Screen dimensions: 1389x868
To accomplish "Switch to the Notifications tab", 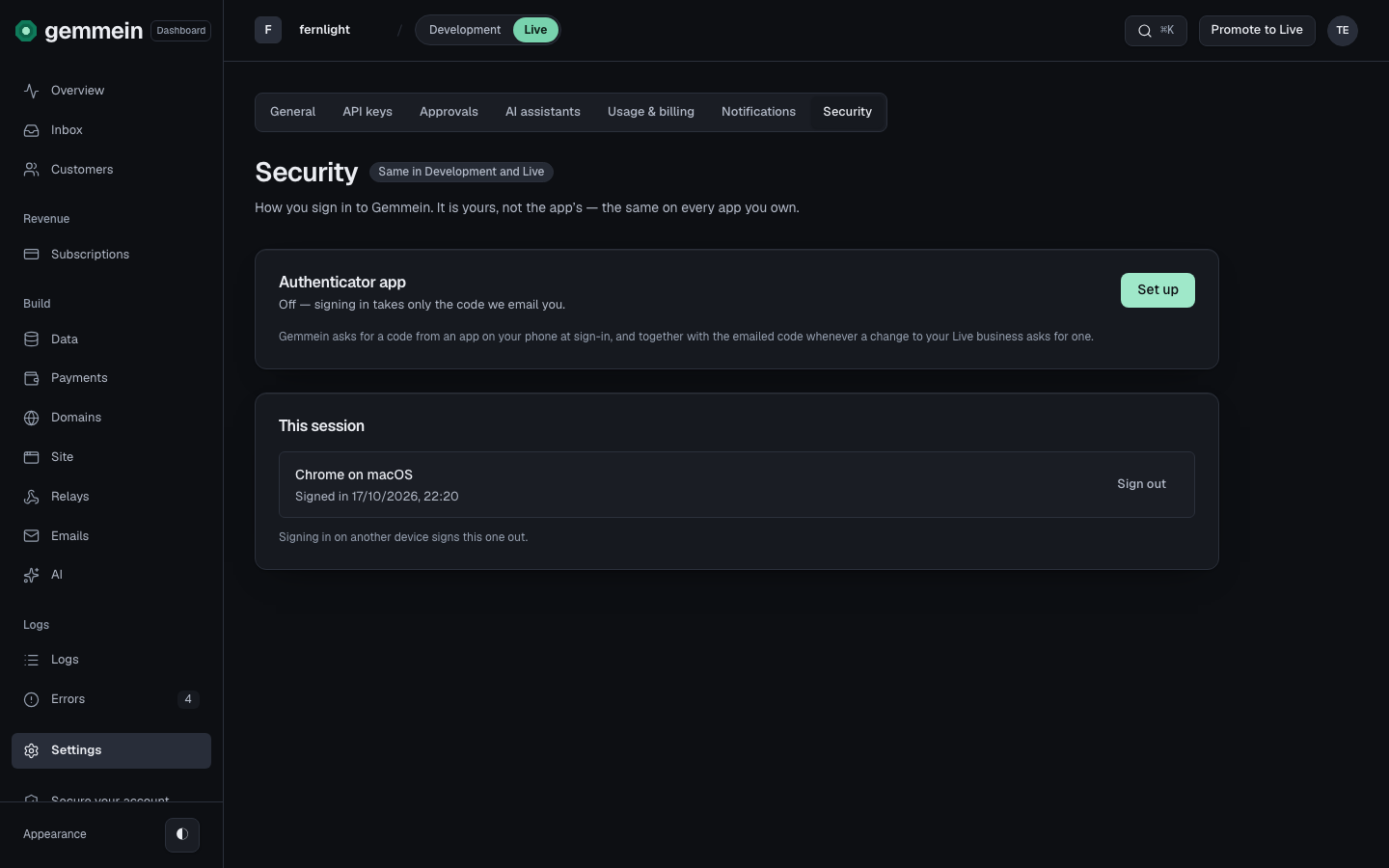I will click(x=758, y=112).
